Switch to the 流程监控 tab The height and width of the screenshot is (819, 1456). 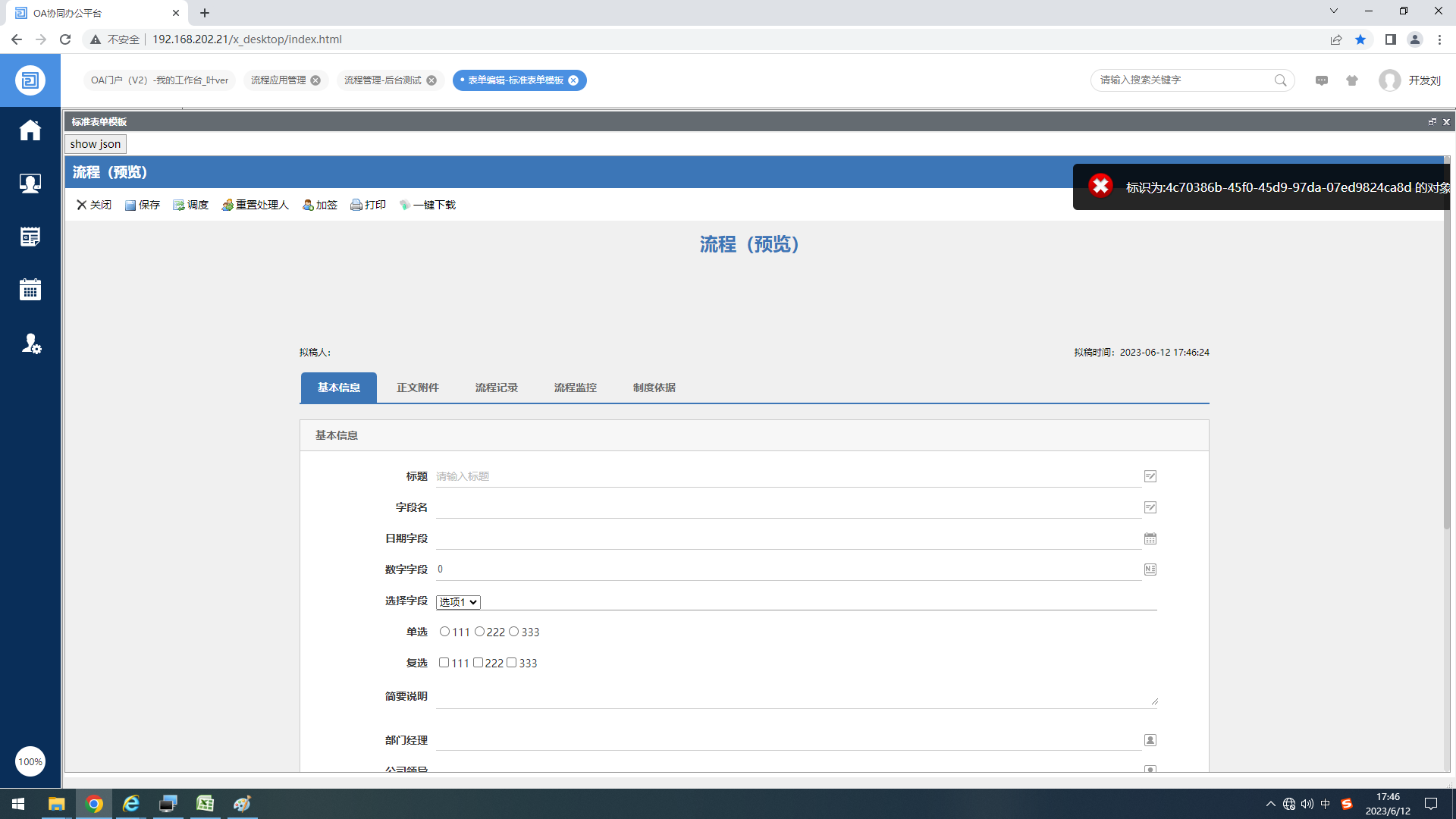pos(575,388)
